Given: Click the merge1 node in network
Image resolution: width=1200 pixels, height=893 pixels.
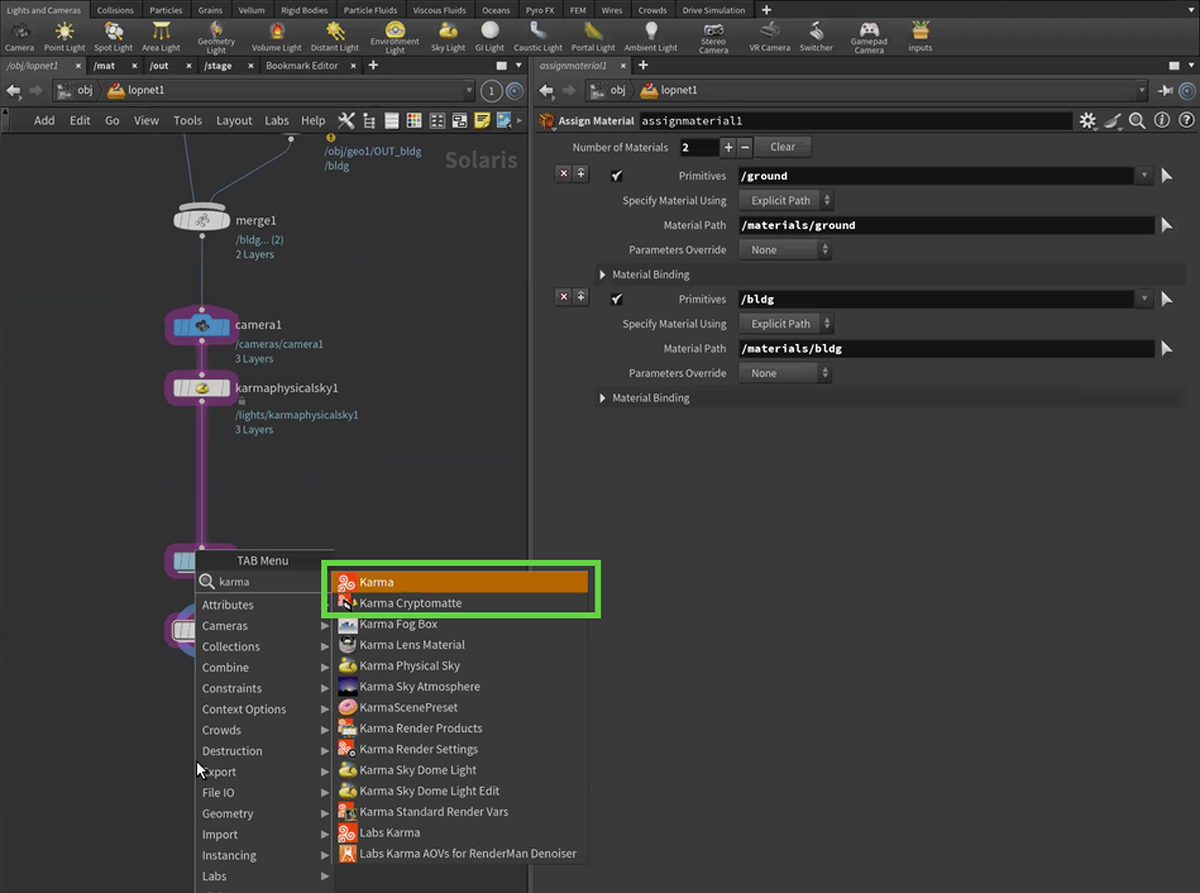Looking at the screenshot, I should [x=203, y=220].
